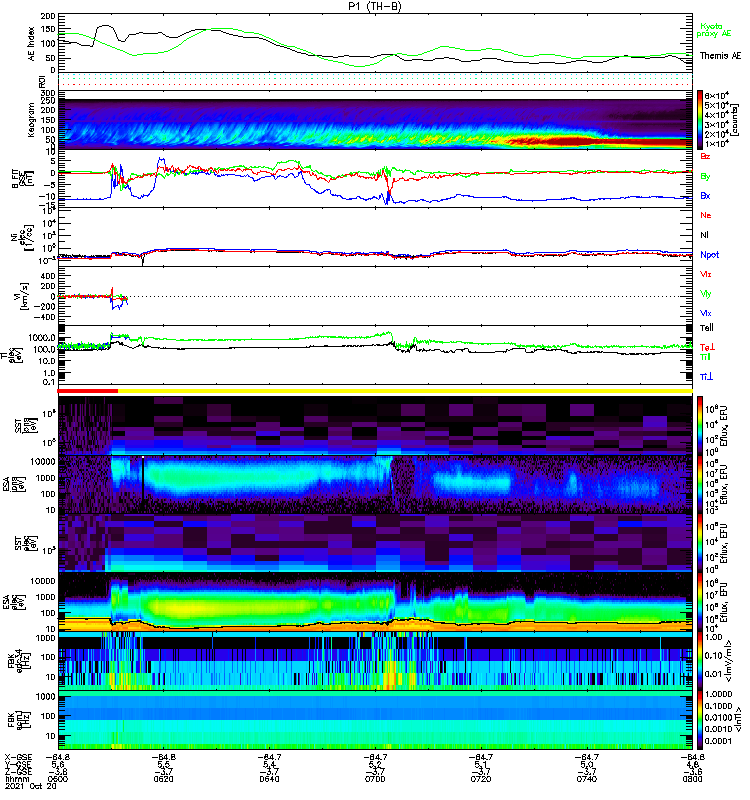
Task: Select the "Themis AE" legend label
Action: point(720,56)
